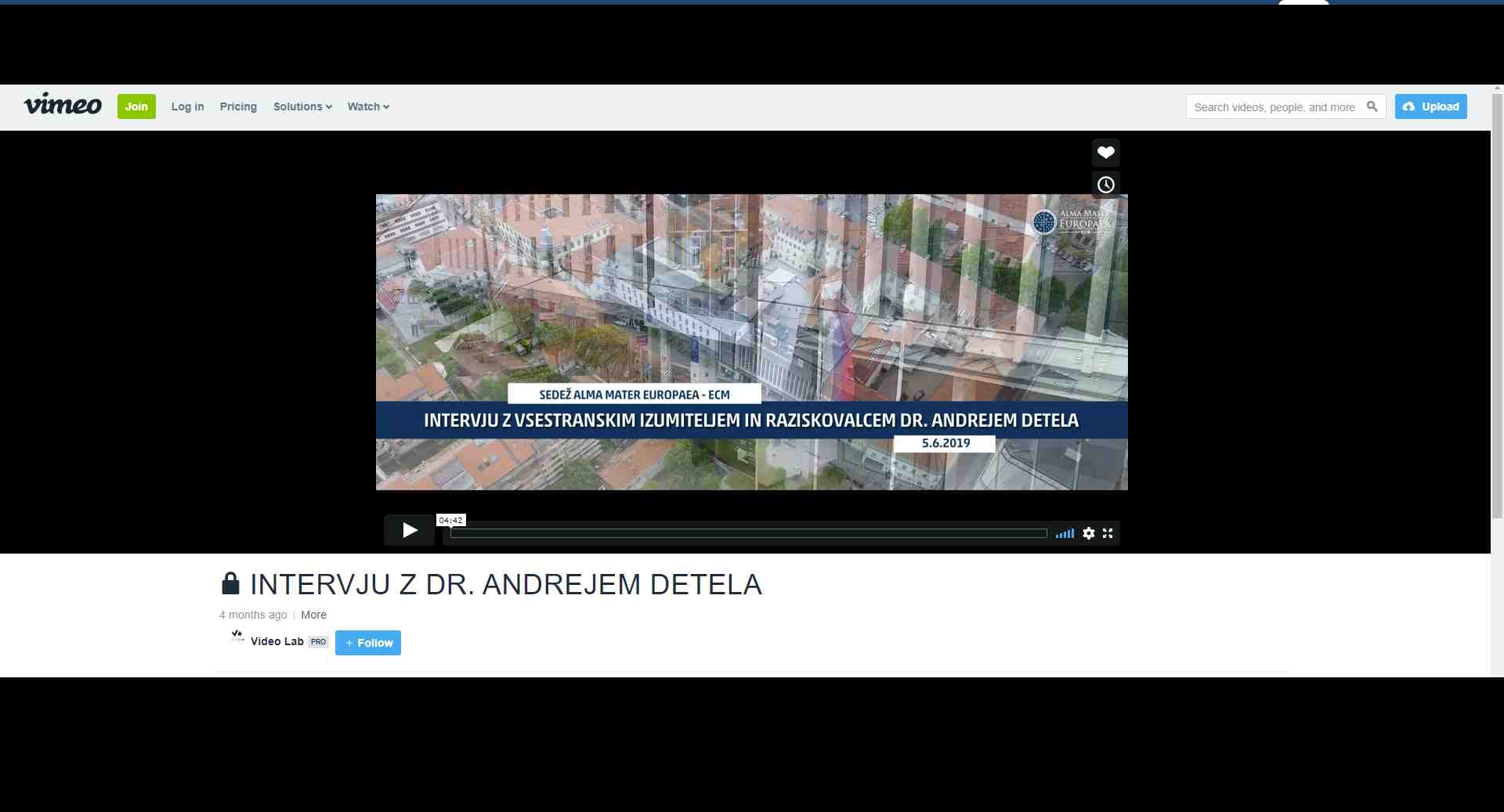This screenshot has height=812, width=1504.
Task: Click the '4 months ago' timestamp
Action: pyautogui.click(x=253, y=615)
